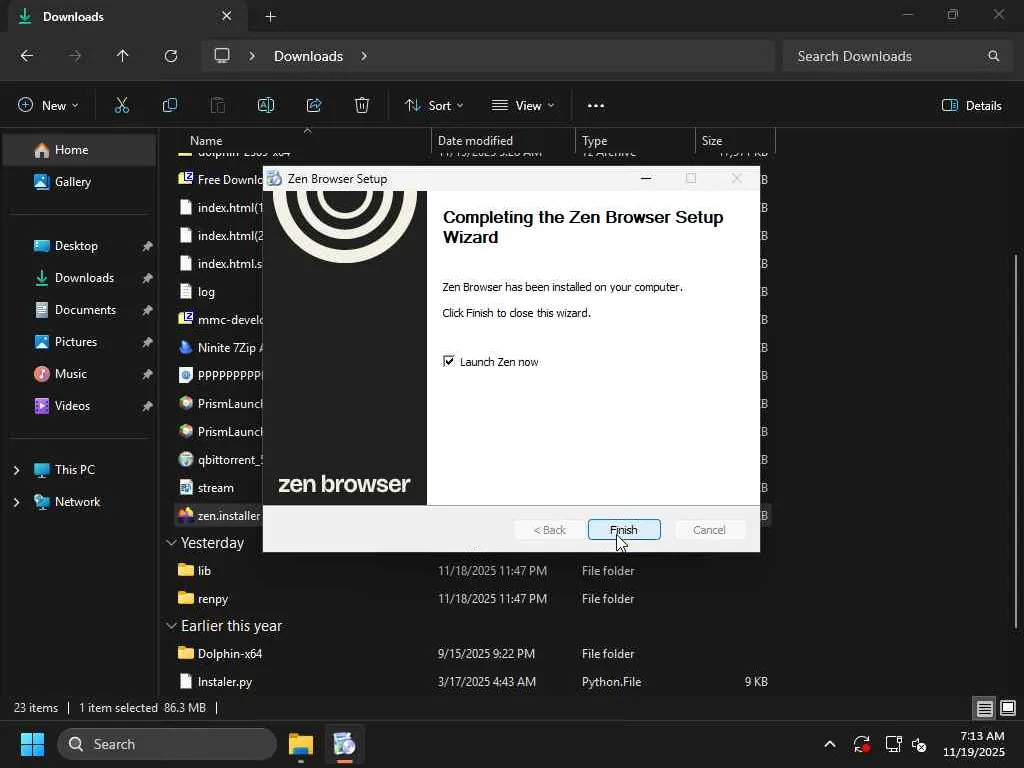This screenshot has height=768, width=1024.
Task: Open Documents in the navigation pane
Action: (x=80, y=310)
